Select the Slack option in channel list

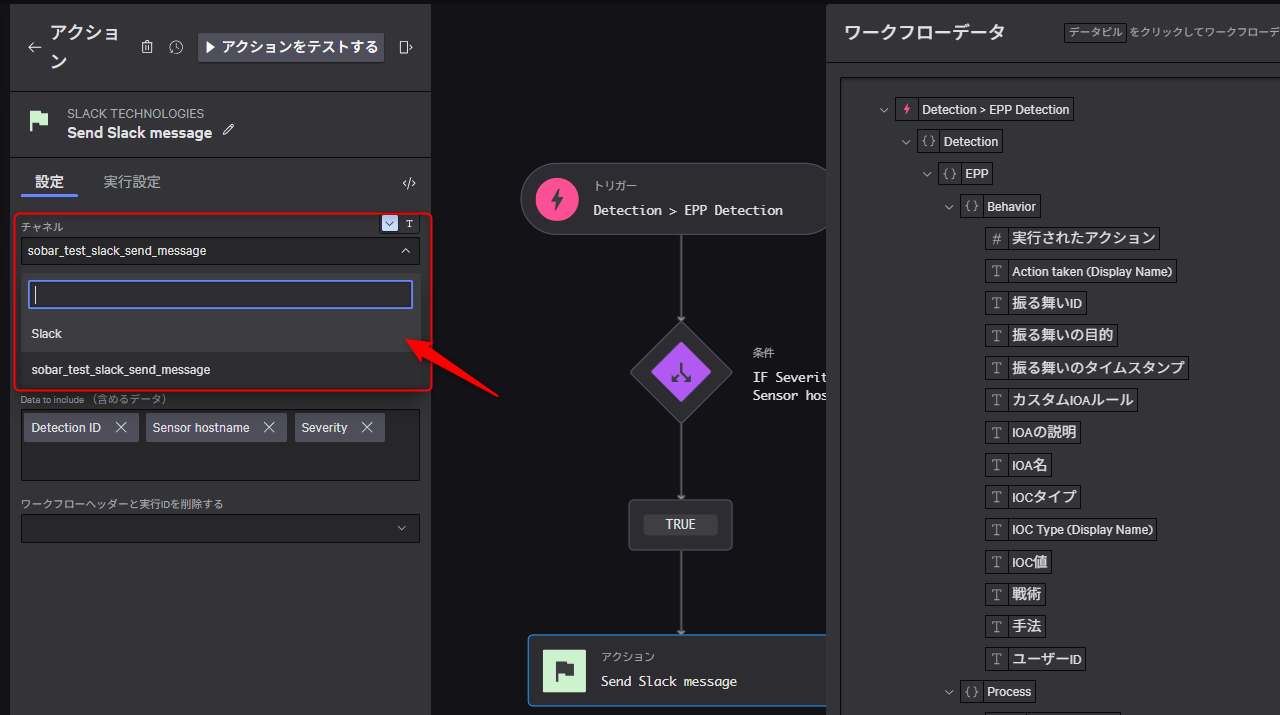[220, 334]
